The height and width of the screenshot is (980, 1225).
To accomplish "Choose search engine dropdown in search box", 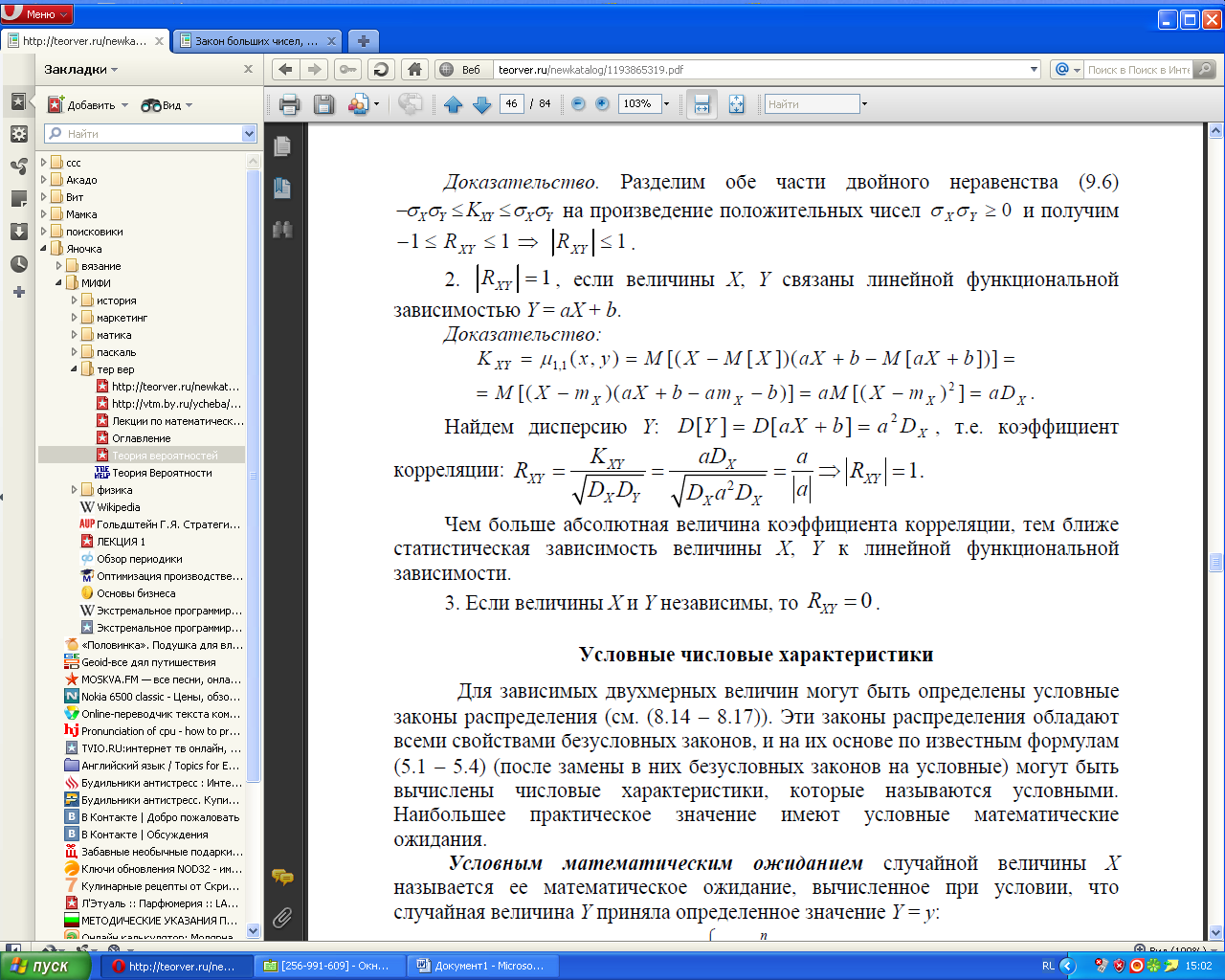I will pyautogui.click(x=1066, y=69).
